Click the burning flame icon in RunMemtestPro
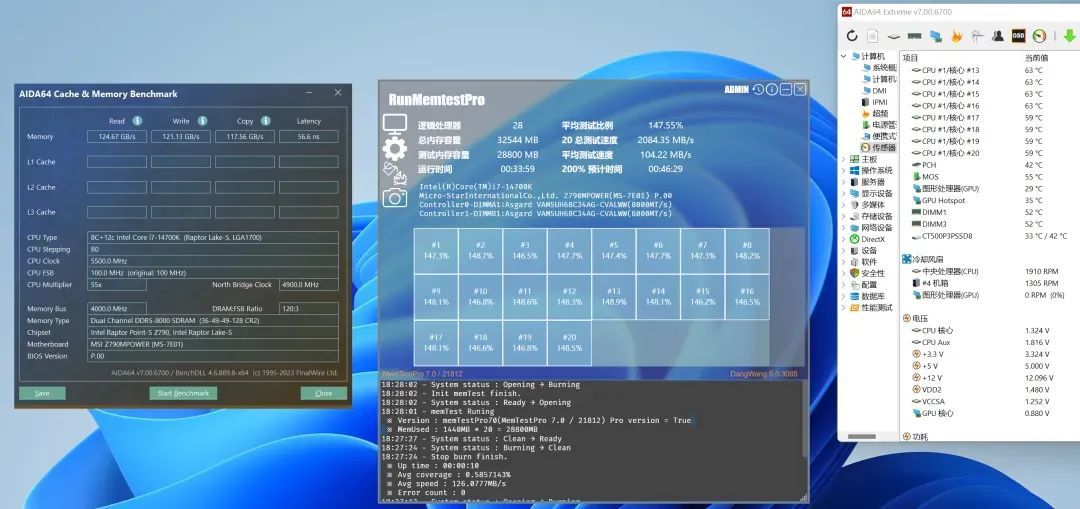 click(399, 179)
